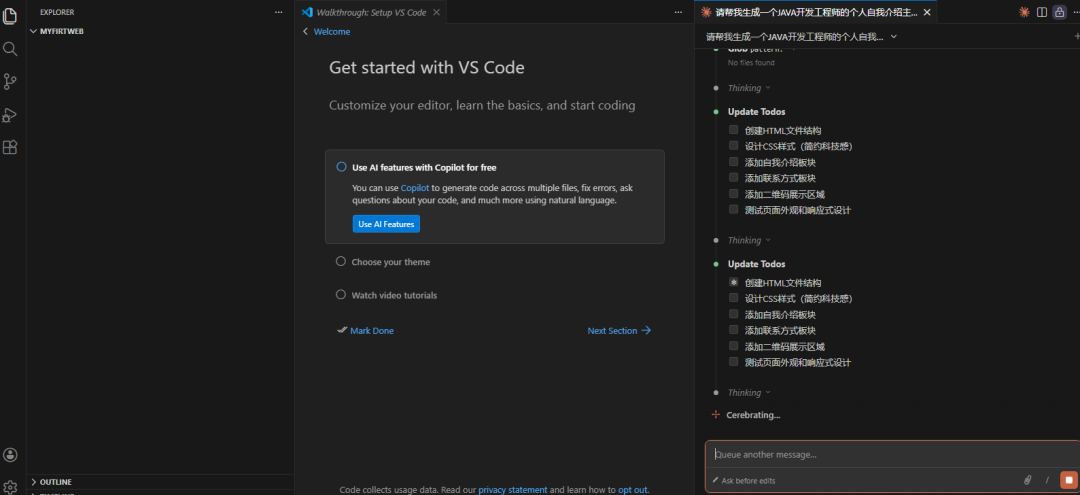
Task: Open the Run and Debug view icon
Action: (10, 114)
